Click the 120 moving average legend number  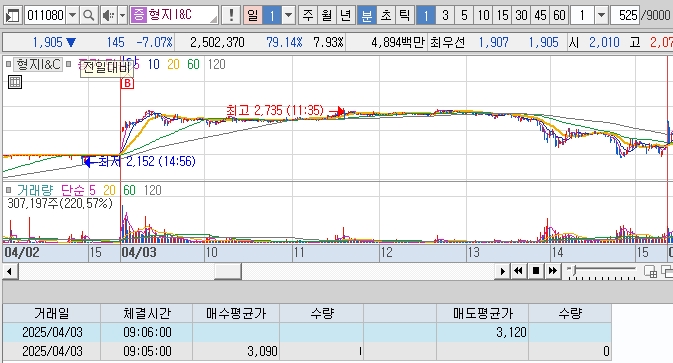pyautogui.click(x=216, y=64)
